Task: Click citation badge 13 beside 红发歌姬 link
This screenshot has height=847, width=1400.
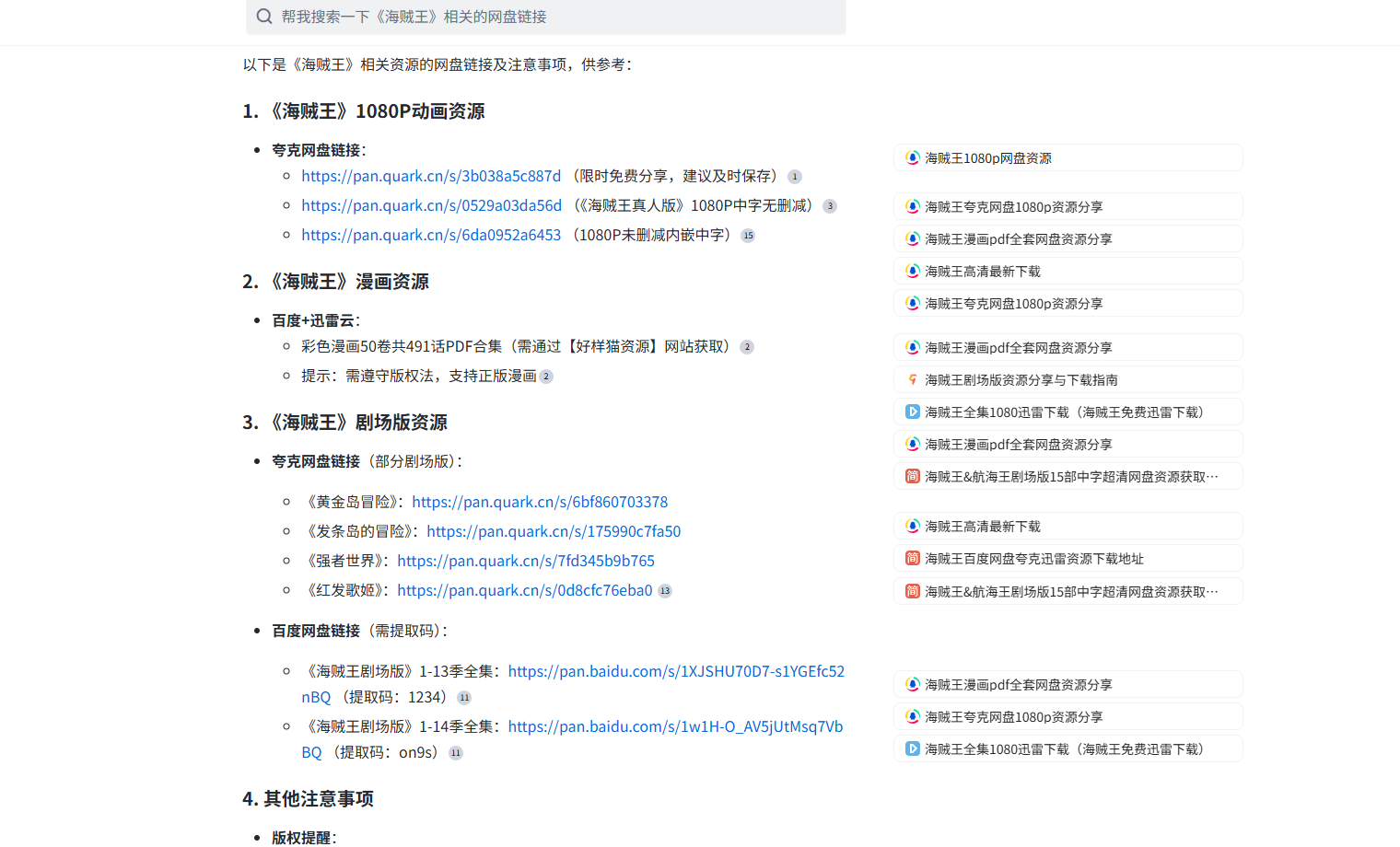Action: pyautogui.click(x=664, y=590)
